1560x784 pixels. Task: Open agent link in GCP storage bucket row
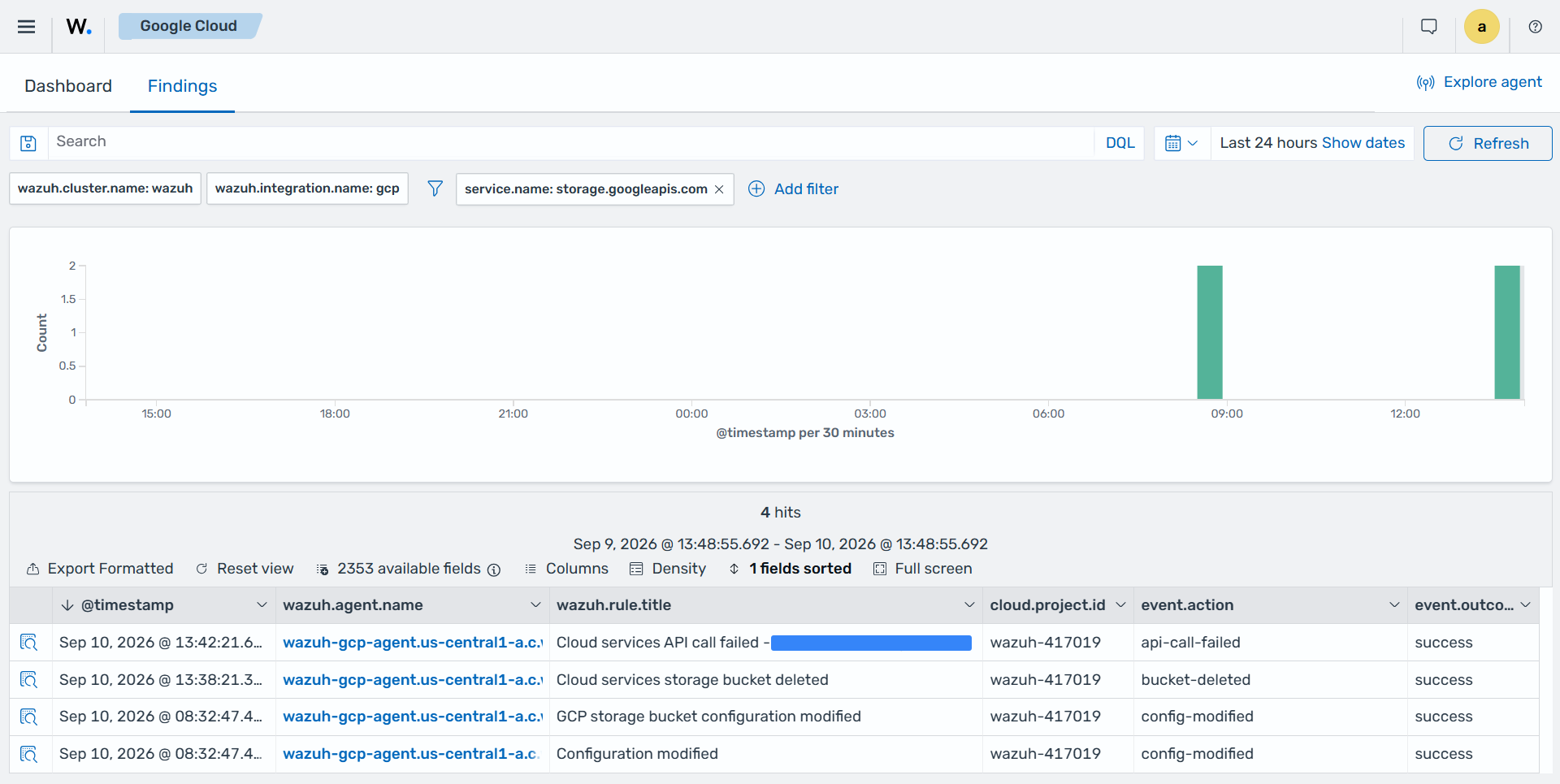(412, 717)
